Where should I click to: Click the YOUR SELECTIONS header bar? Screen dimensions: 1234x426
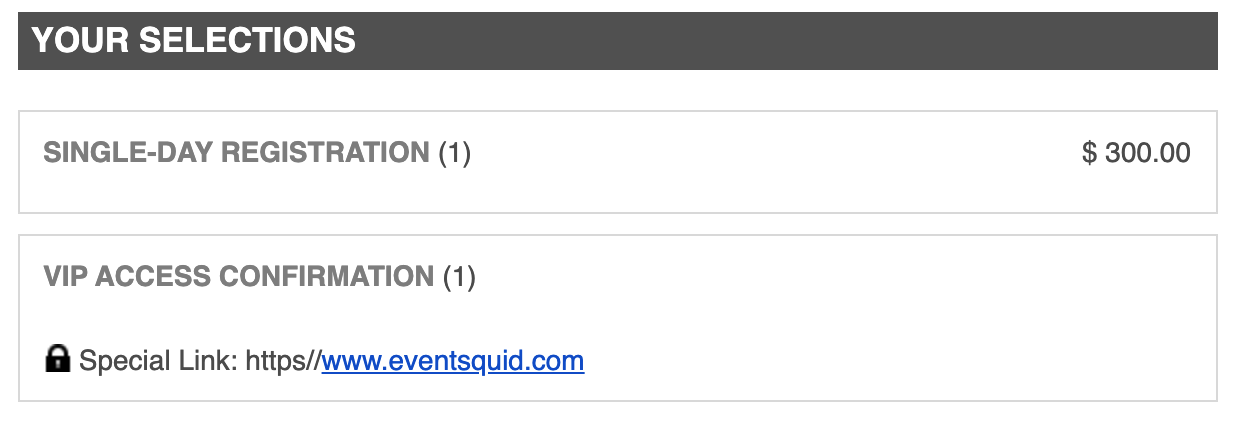(x=617, y=41)
